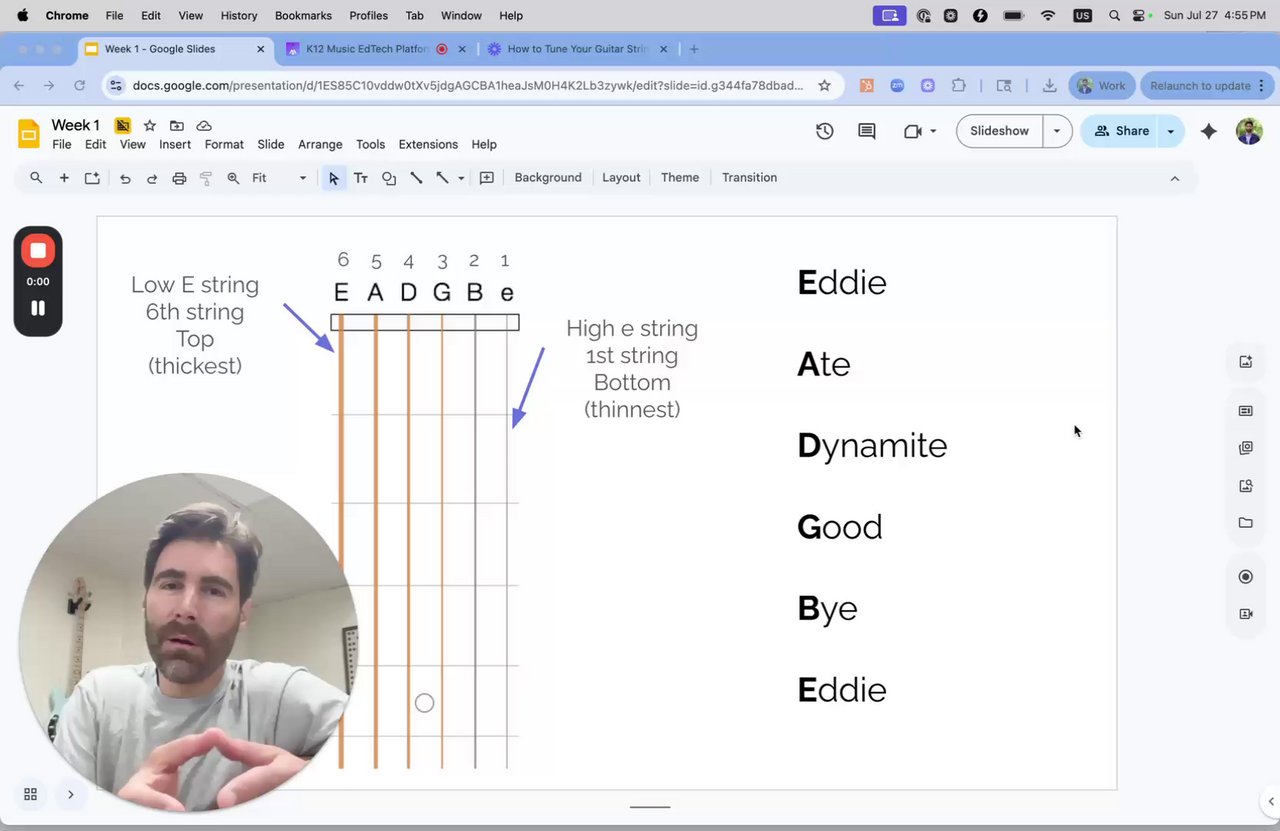Search the menus with magnifier icon
This screenshot has height=831, width=1280.
36,178
